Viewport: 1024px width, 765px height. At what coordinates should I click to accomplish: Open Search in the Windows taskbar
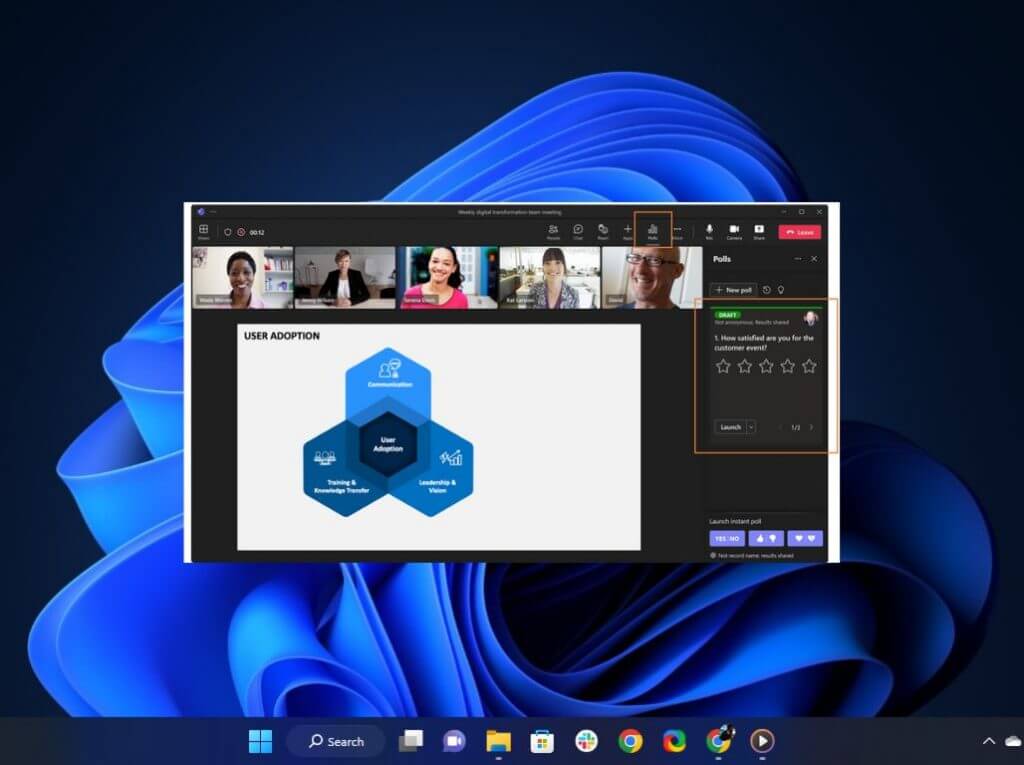point(335,741)
